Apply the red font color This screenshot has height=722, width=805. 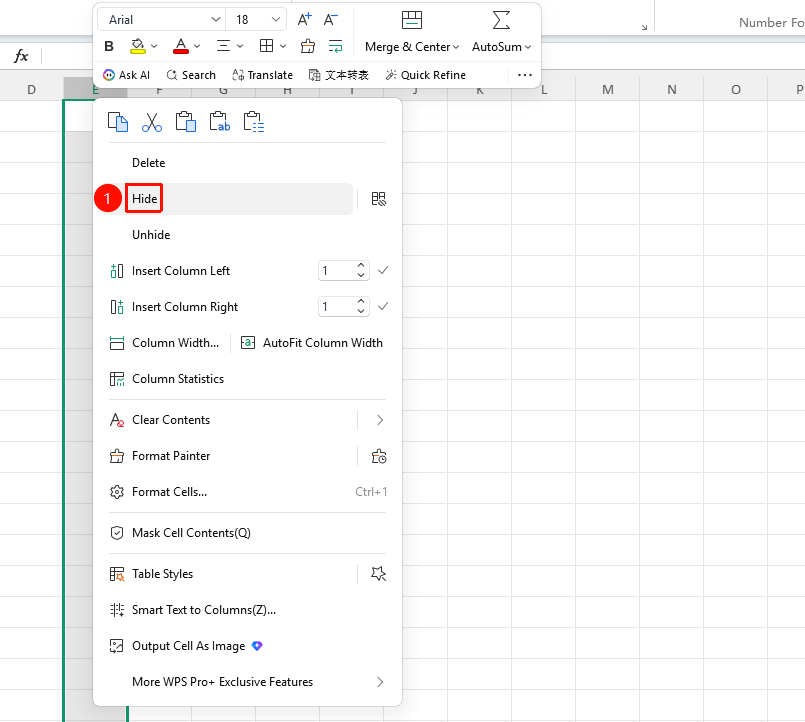coord(181,46)
